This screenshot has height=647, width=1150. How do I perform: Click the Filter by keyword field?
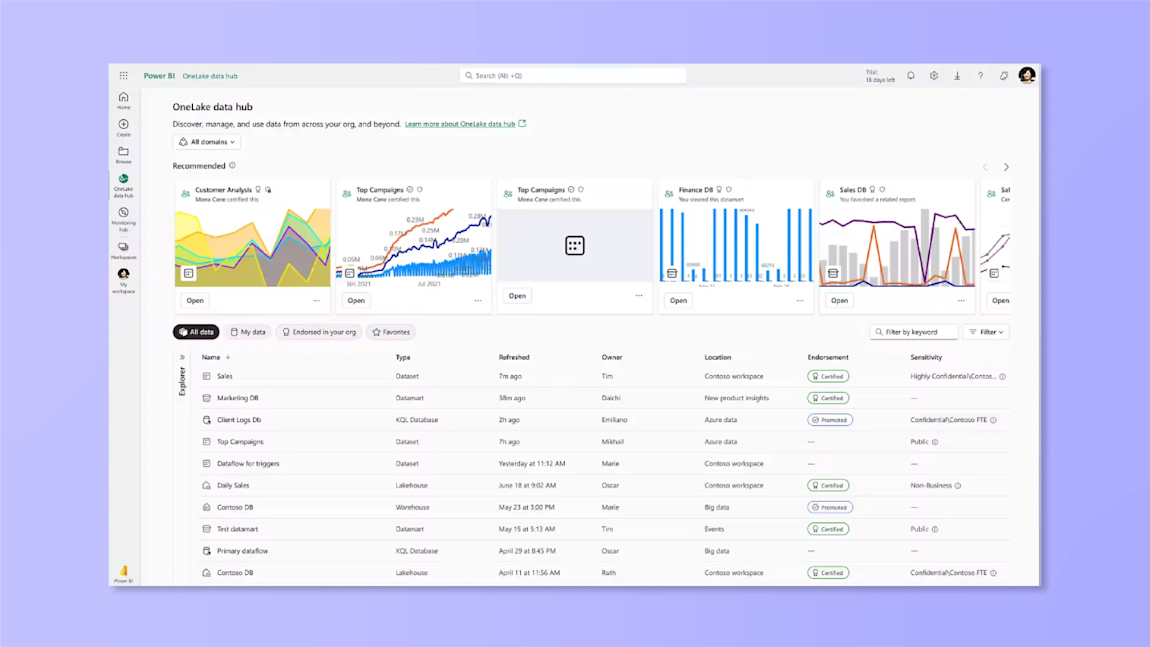[x=914, y=332]
